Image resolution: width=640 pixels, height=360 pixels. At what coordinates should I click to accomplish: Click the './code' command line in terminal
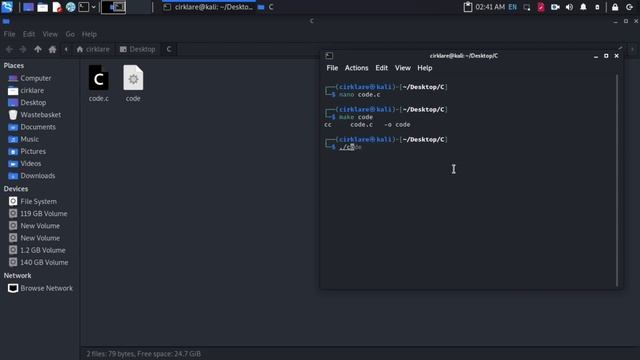pyautogui.click(x=350, y=147)
